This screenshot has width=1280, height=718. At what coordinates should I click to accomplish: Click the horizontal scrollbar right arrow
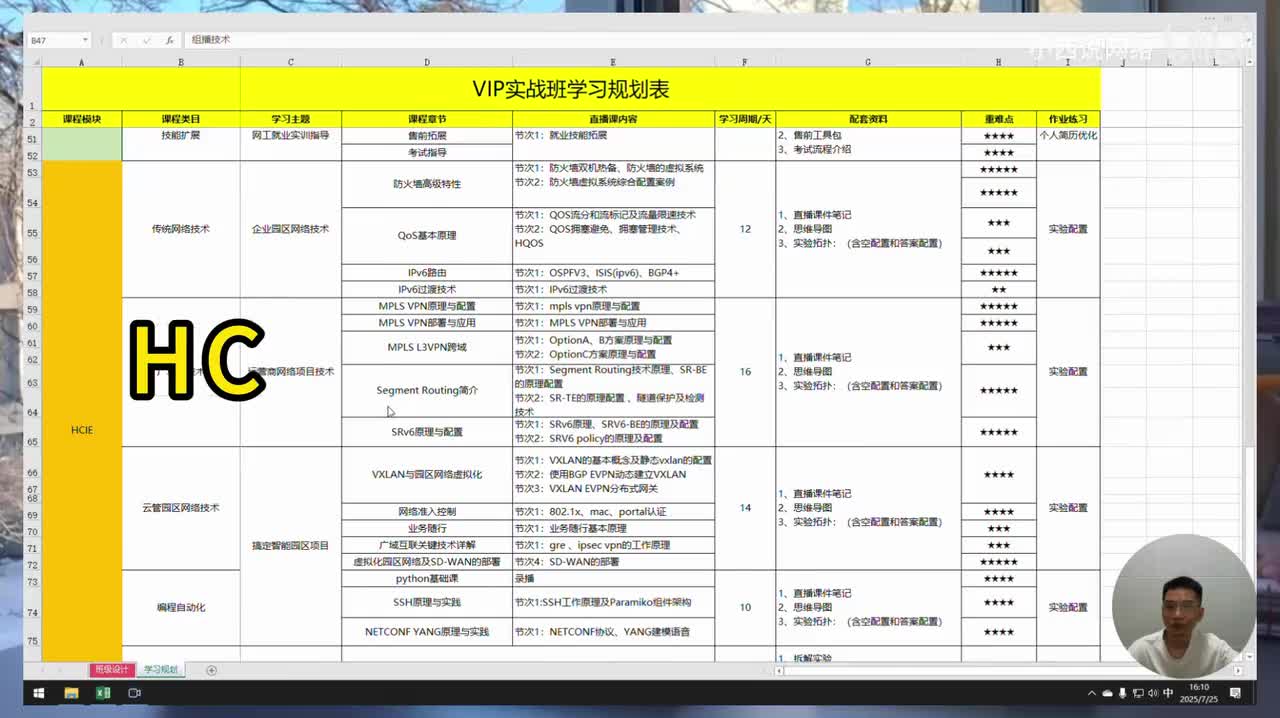tap(1239, 670)
